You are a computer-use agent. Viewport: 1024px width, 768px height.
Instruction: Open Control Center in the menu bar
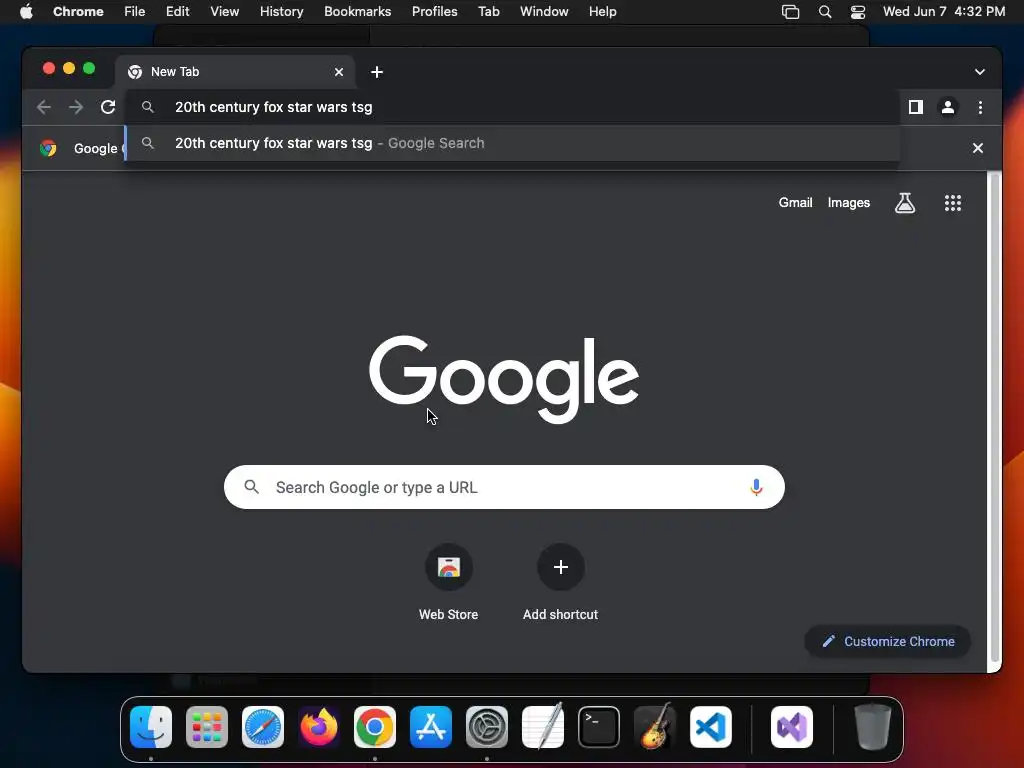pos(857,12)
